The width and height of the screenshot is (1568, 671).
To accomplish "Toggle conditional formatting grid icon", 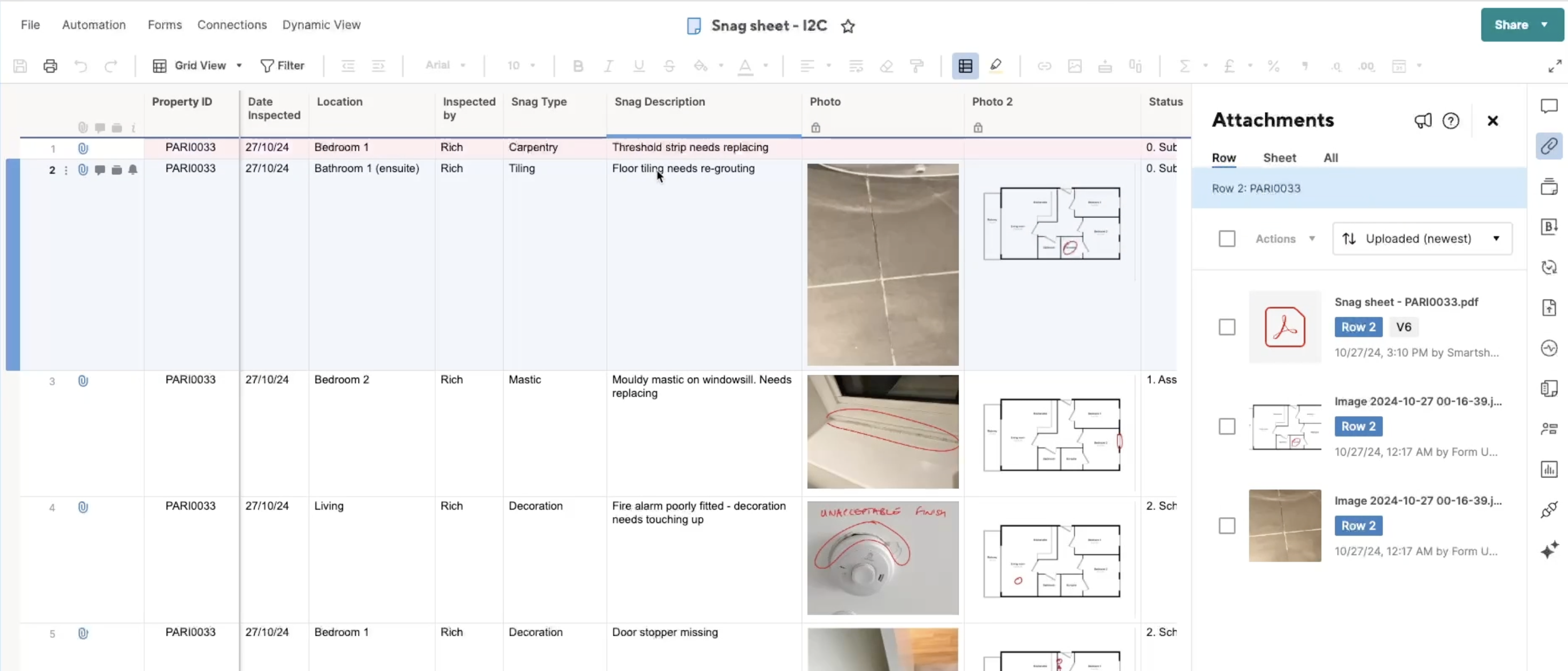I will coord(966,66).
